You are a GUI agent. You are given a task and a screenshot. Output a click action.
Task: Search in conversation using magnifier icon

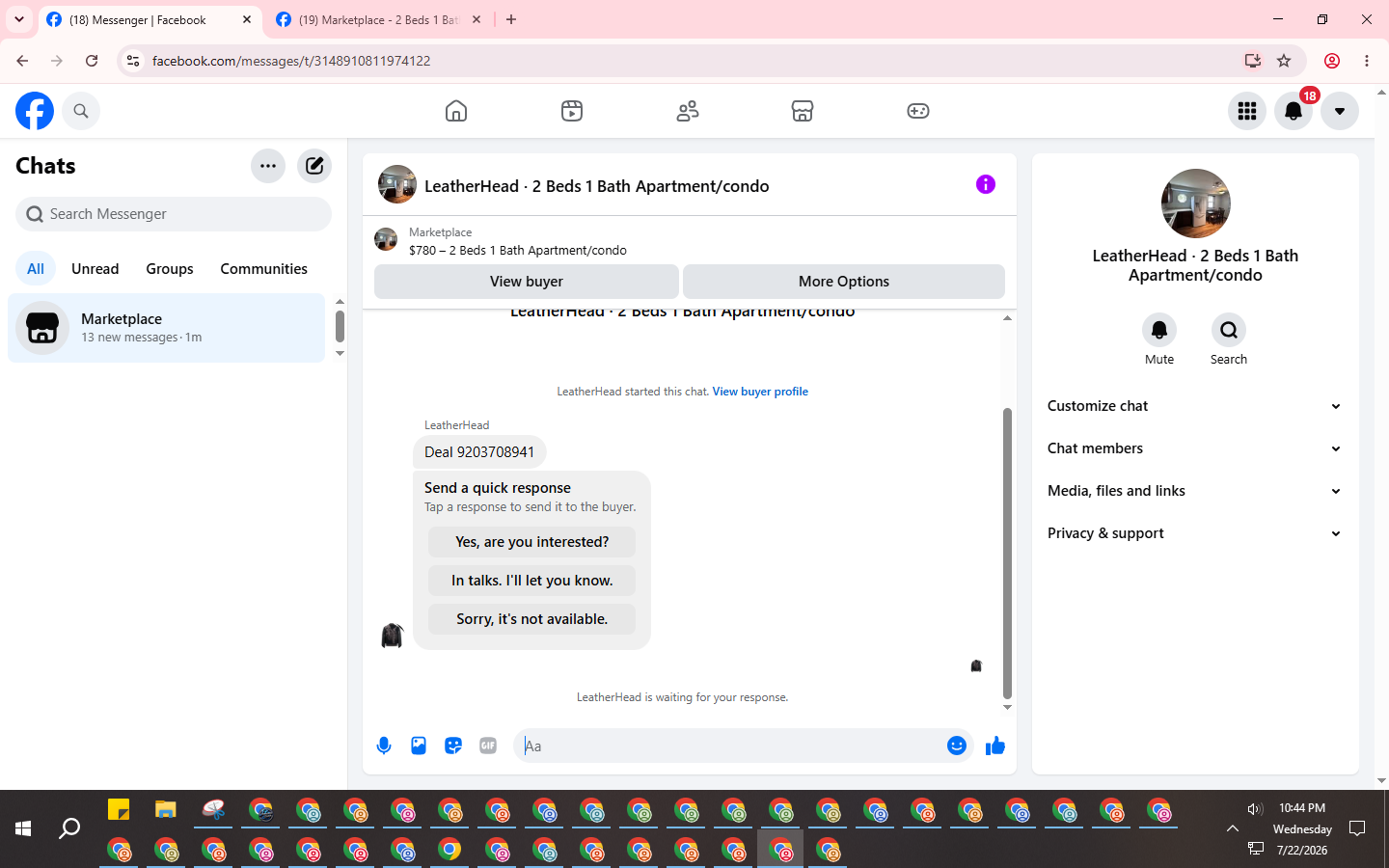(1229, 330)
